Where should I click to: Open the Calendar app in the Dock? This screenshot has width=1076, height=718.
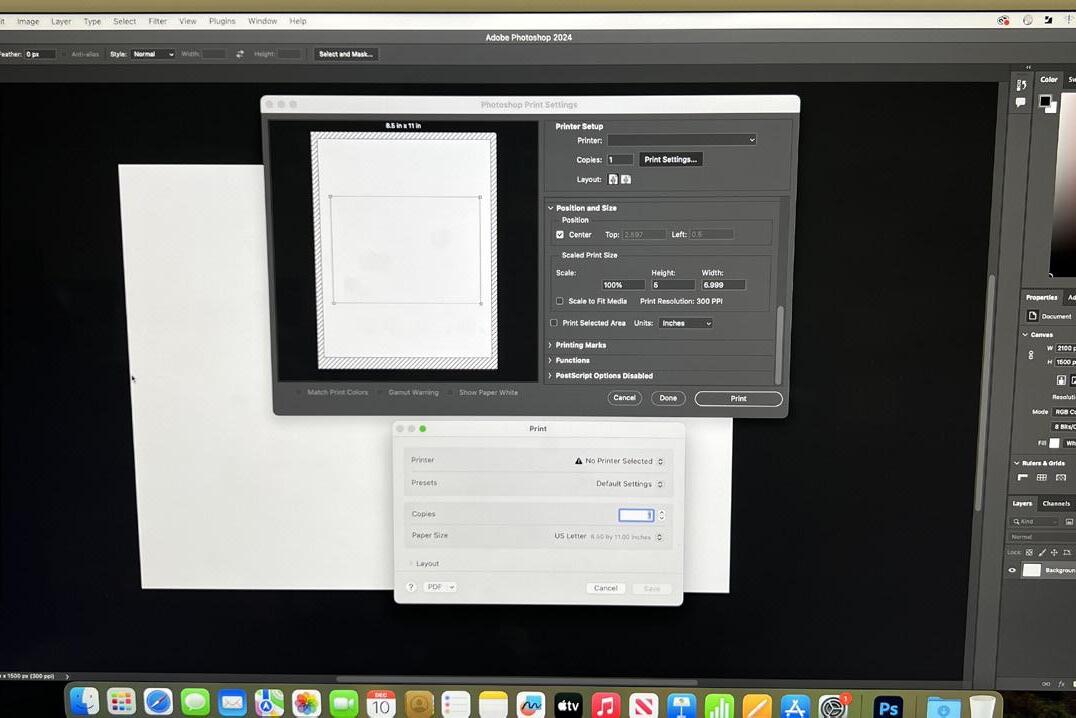[x=381, y=704]
